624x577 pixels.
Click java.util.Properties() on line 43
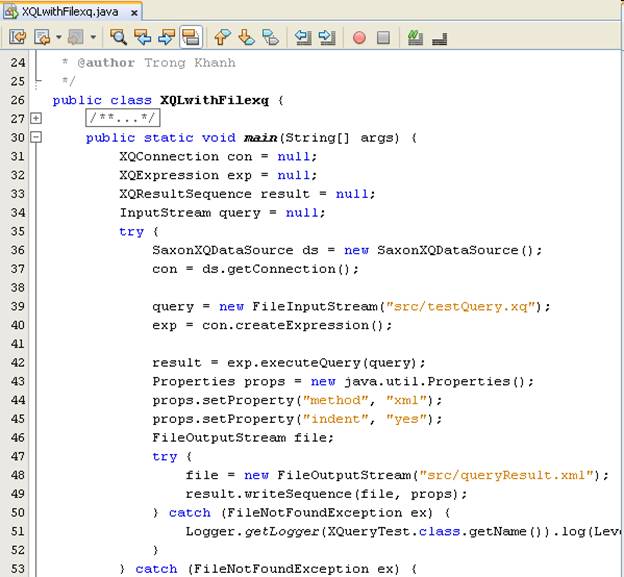click(x=435, y=382)
